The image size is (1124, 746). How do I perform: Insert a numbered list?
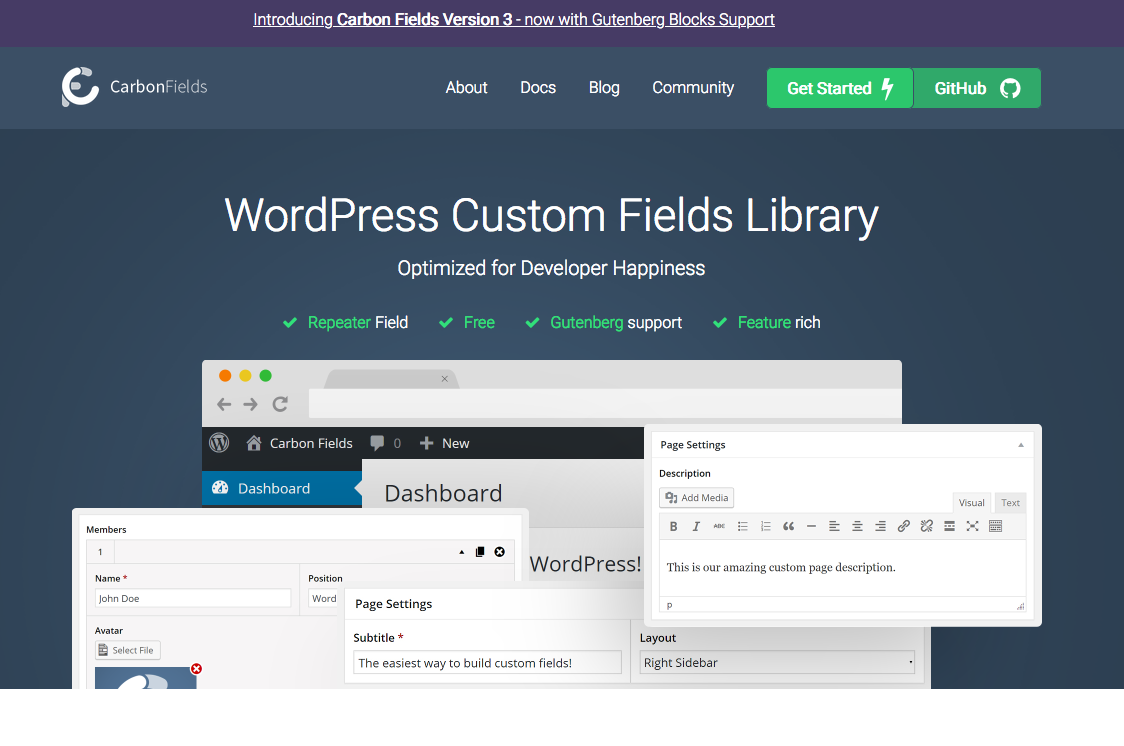click(766, 526)
